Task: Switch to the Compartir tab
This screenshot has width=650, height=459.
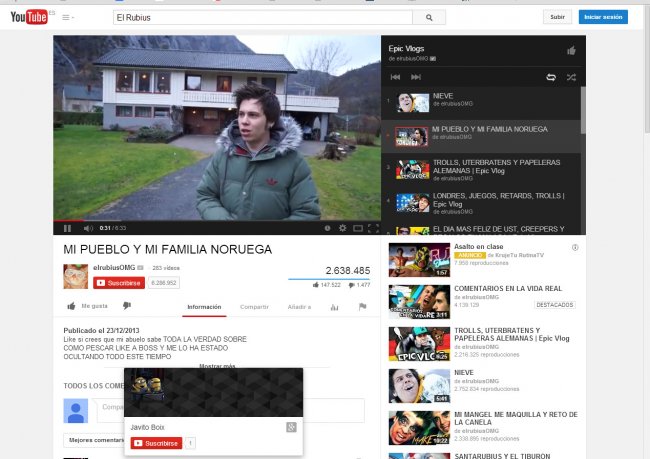Action: point(254,307)
